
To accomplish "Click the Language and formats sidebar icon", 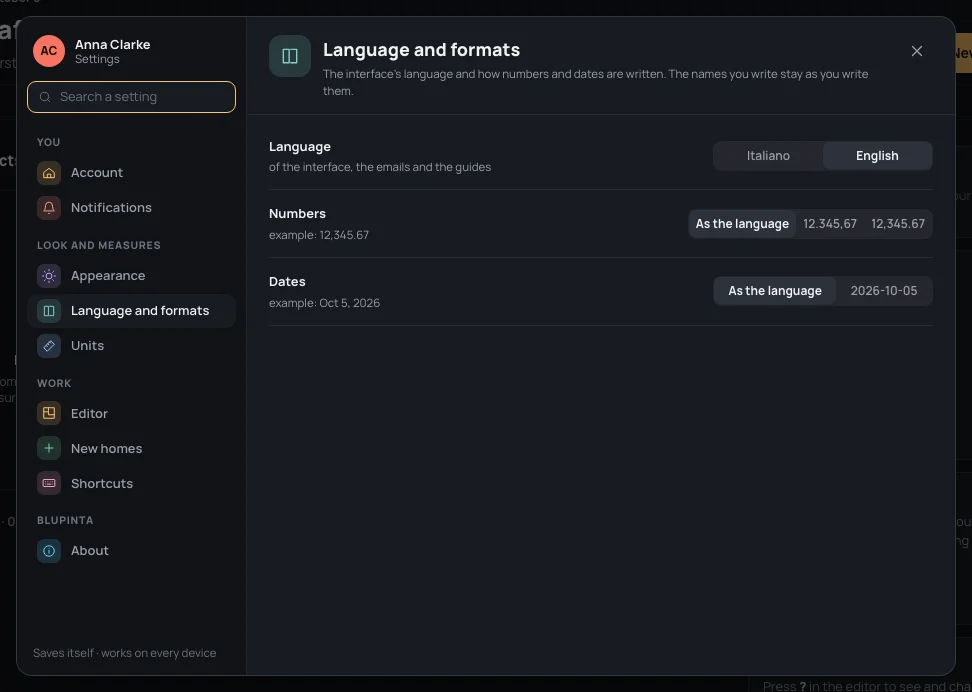I will [x=49, y=311].
